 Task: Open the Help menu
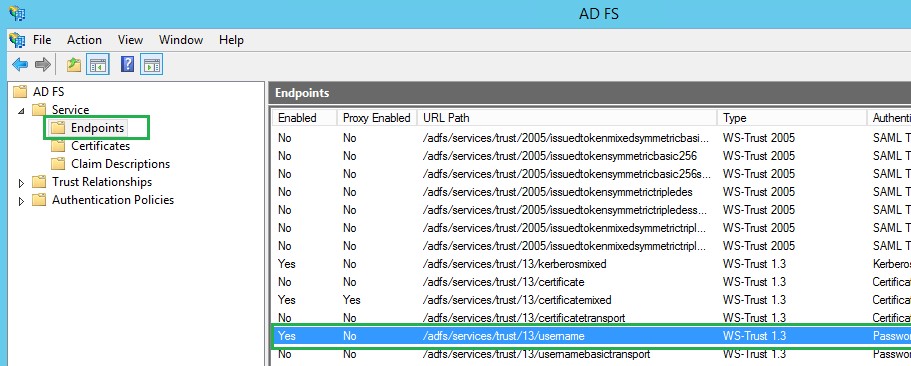click(x=231, y=40)
